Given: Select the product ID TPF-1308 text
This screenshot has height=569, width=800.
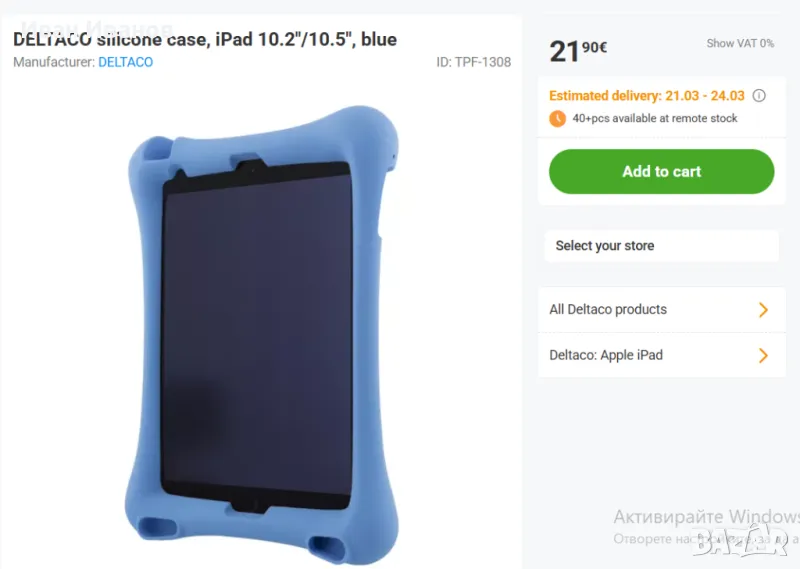Looking at the screenshot, I should pyautogui.click(x=473, y=62).
